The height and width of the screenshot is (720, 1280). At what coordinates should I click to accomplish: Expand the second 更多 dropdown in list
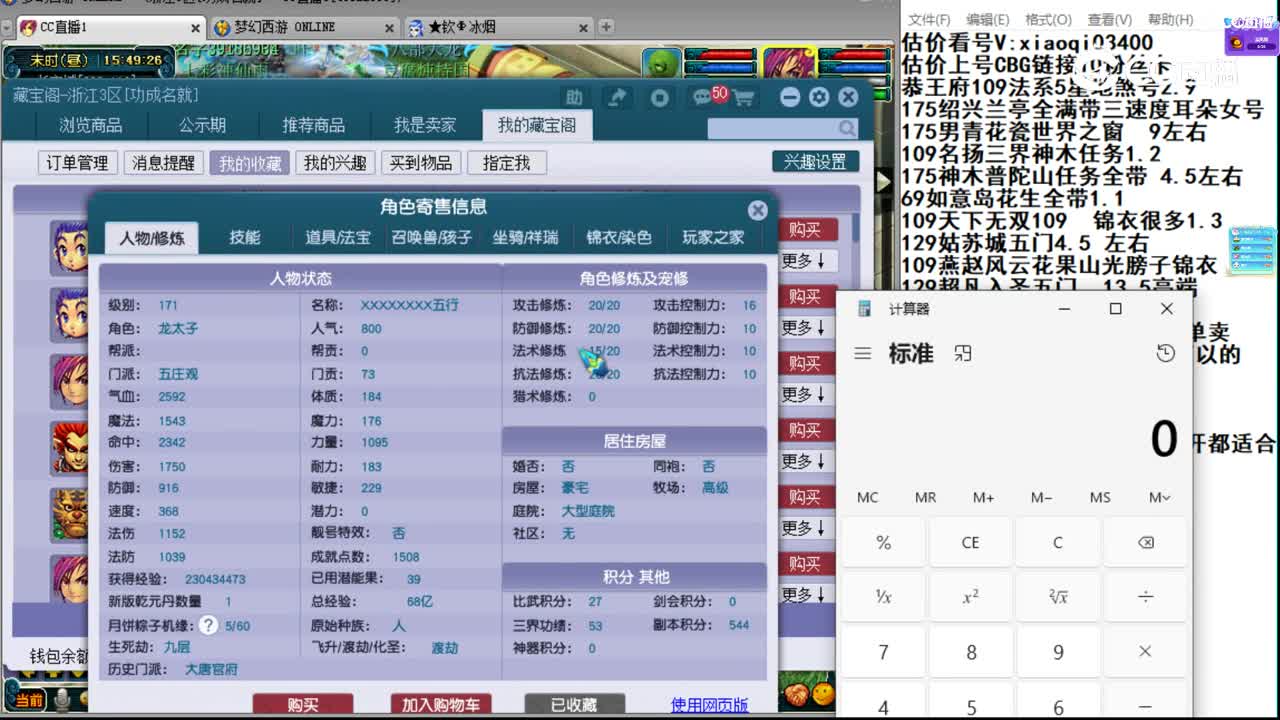[x=805, y=328]
